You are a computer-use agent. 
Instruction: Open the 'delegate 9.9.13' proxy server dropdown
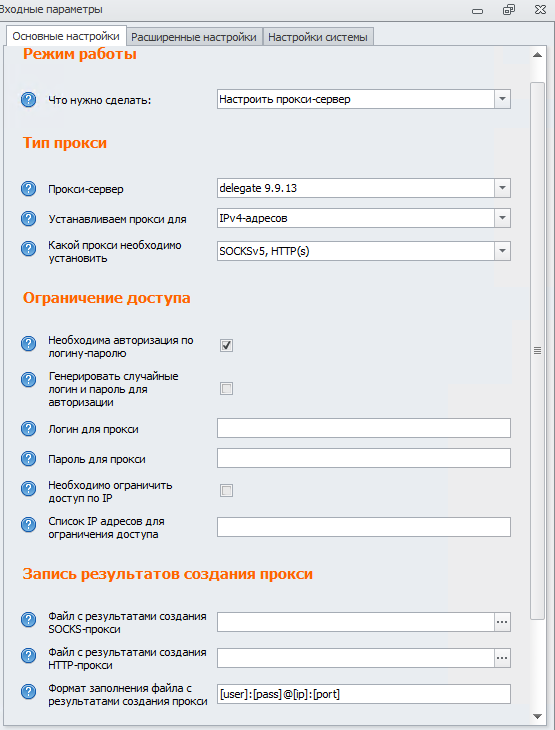tap(502, 188)
